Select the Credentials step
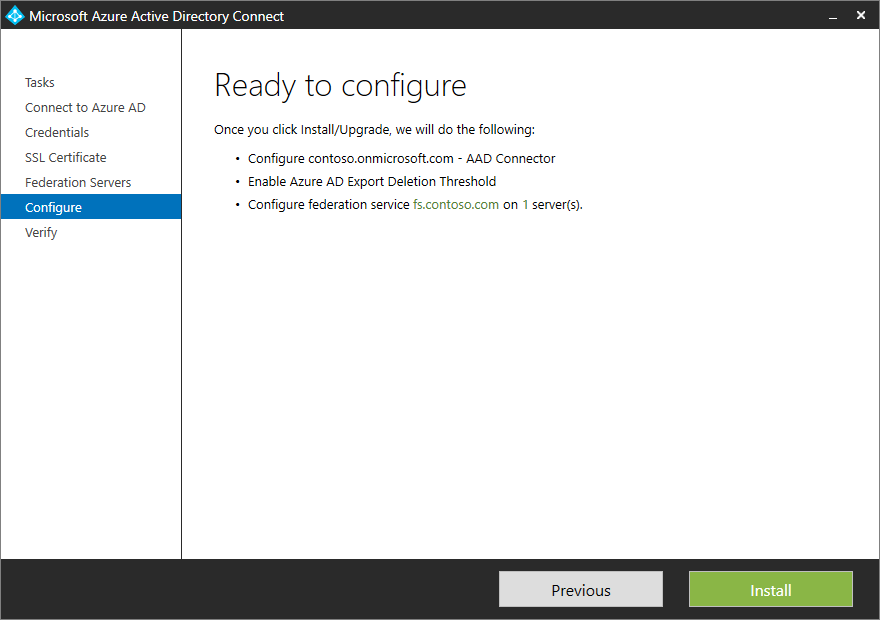This screenshot has height=620, width=880. pos(57,132)
